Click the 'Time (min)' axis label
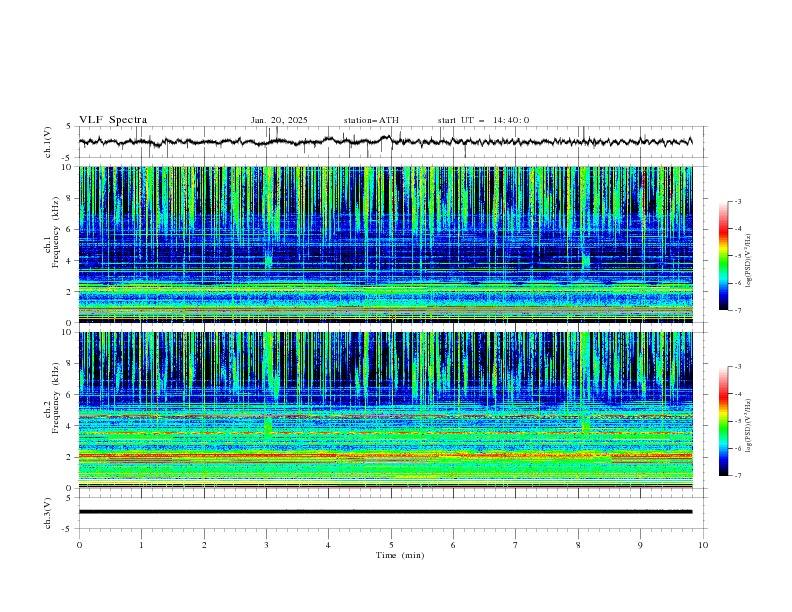The width and height of the screenshot is (792, 612). click(400, 555)
